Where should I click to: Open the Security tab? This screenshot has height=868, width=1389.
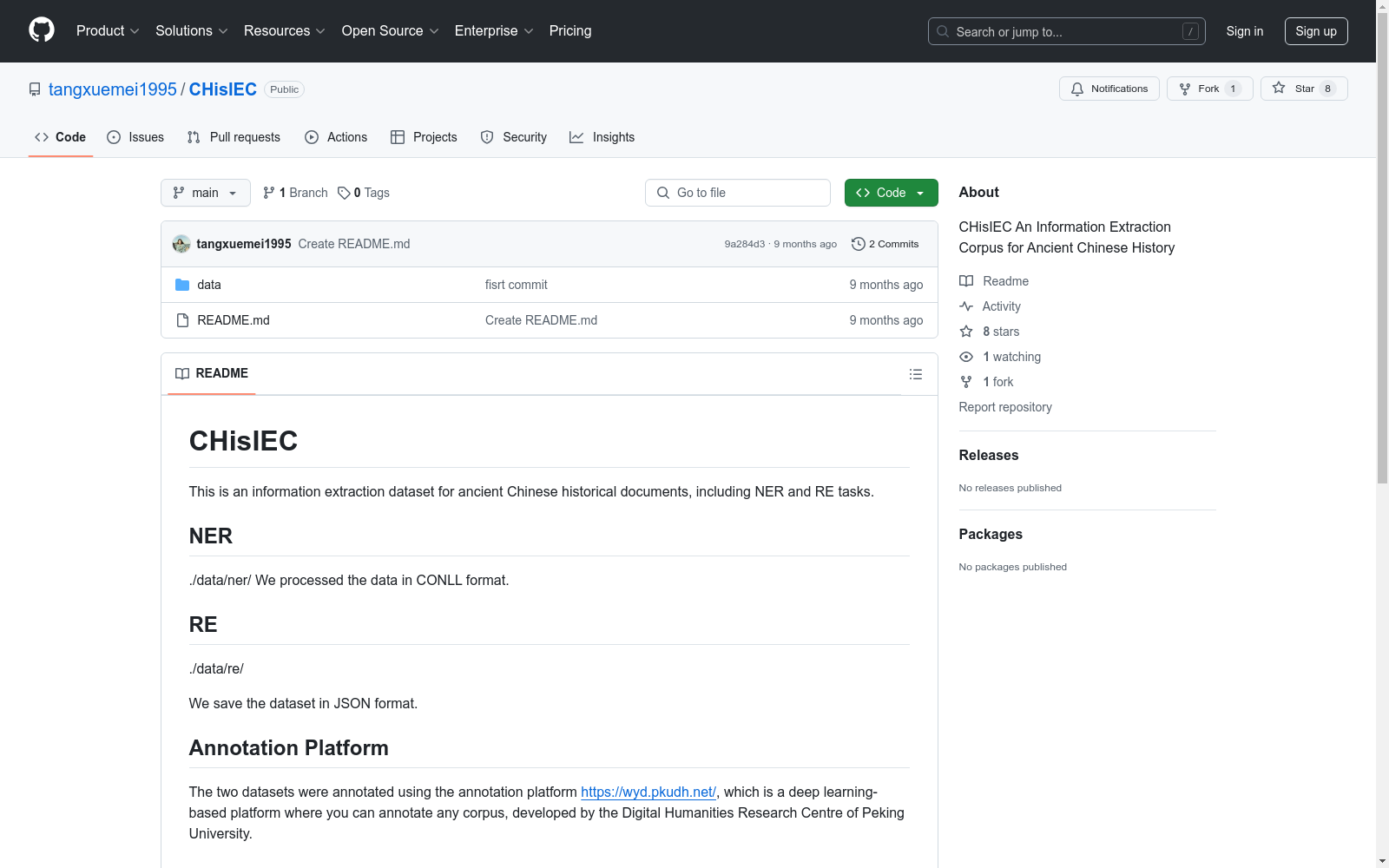514,137
